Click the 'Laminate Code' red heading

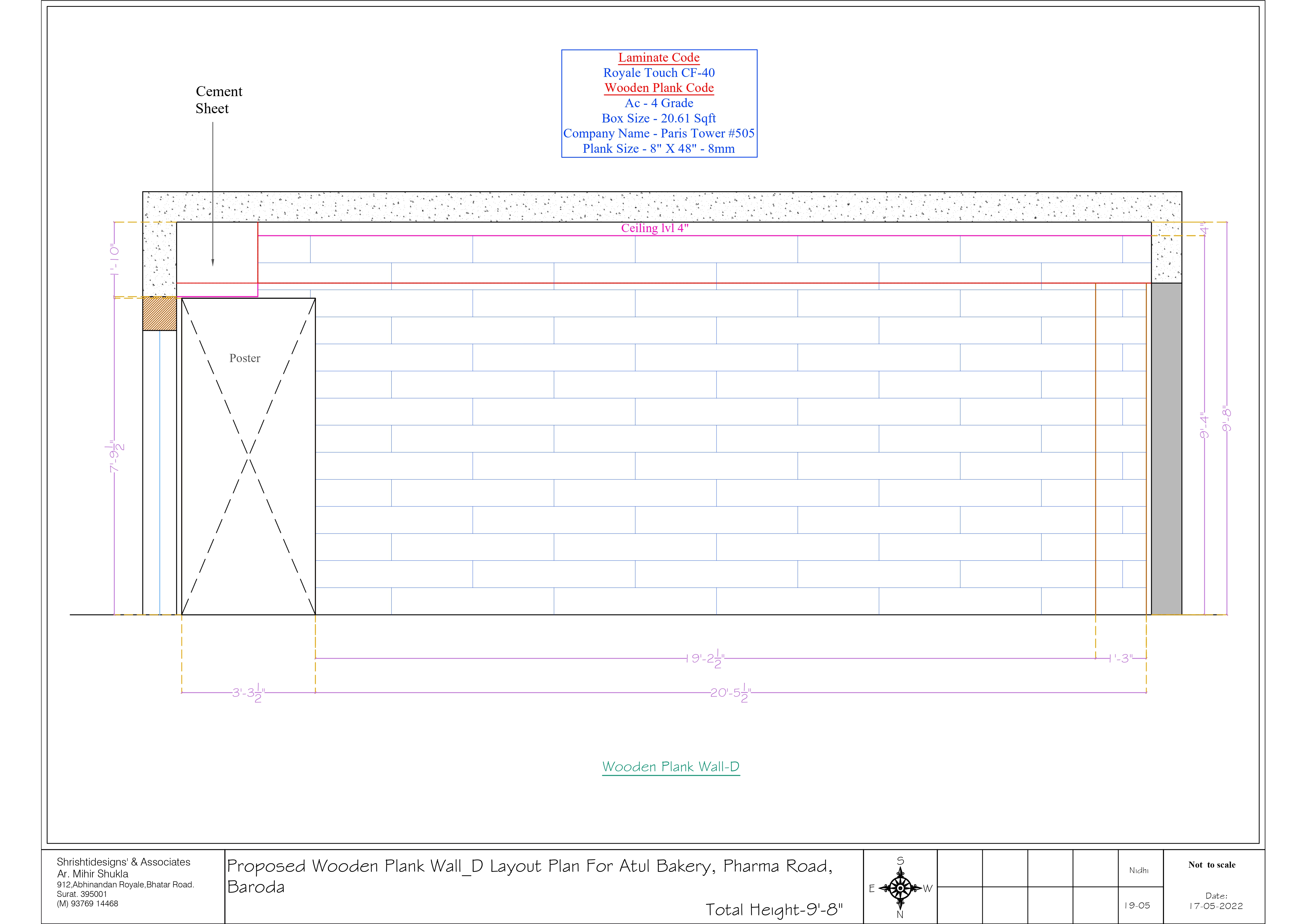659,57
